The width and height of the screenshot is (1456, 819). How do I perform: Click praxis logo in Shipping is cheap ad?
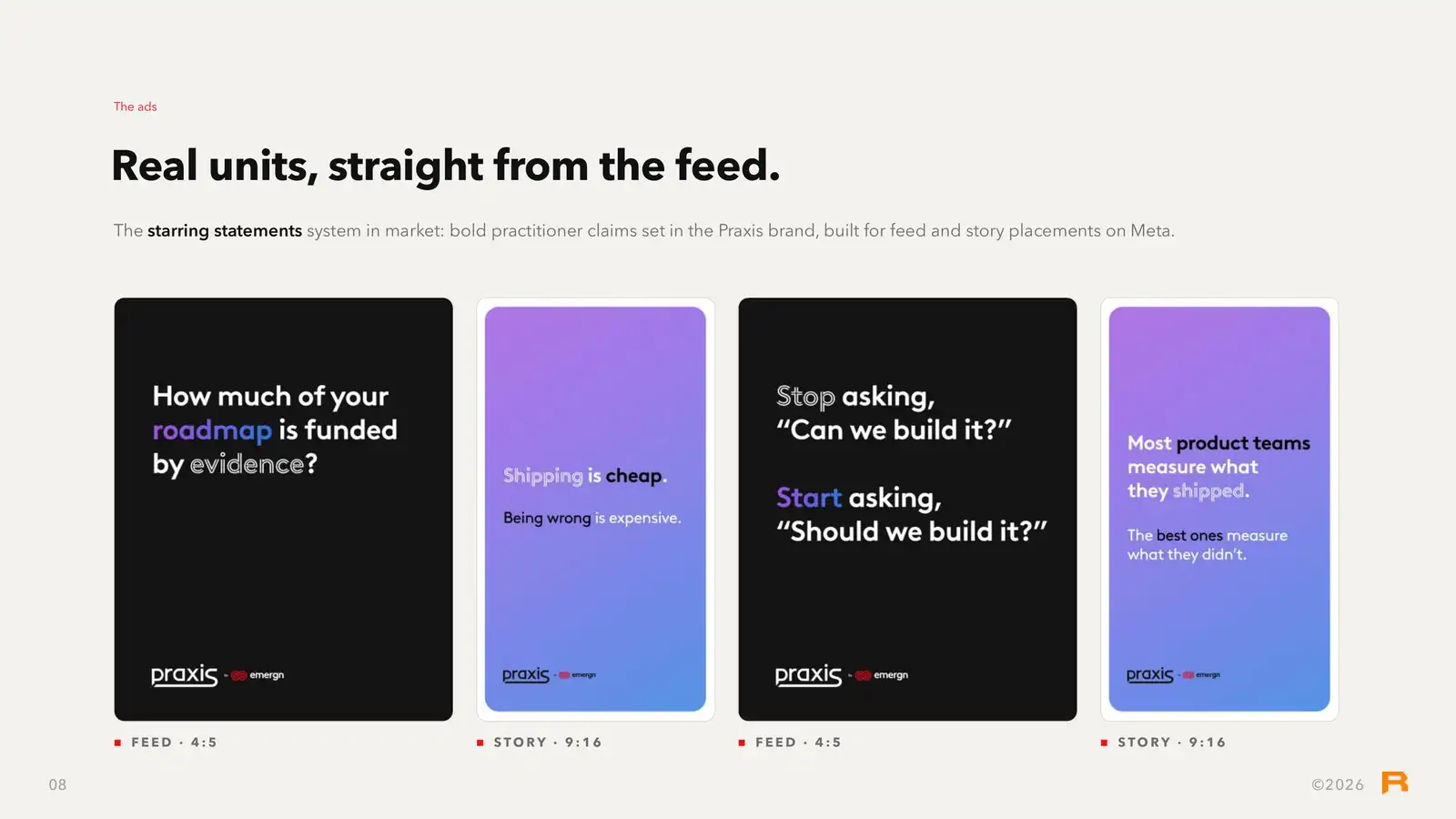click(x=526, y=675)
